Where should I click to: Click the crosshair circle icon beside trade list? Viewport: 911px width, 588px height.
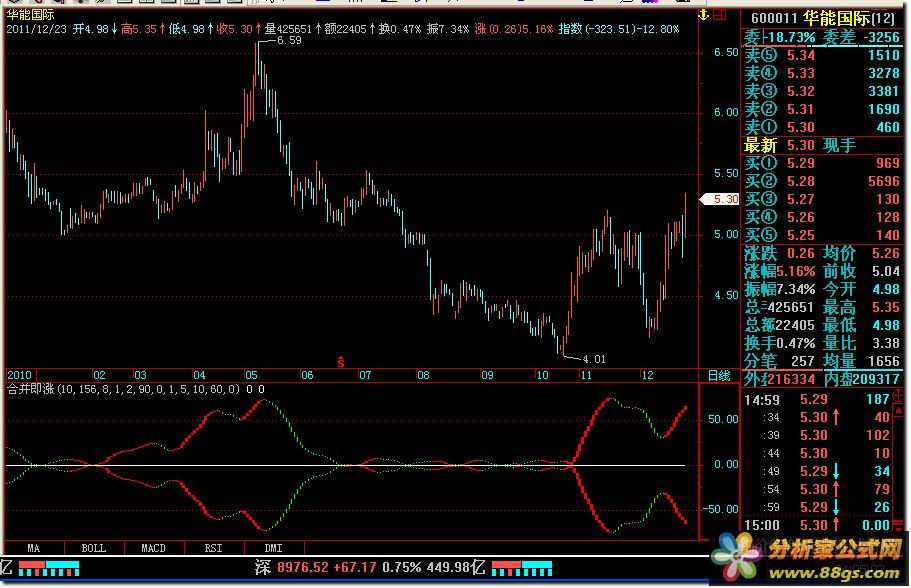[x=898, y=396]
